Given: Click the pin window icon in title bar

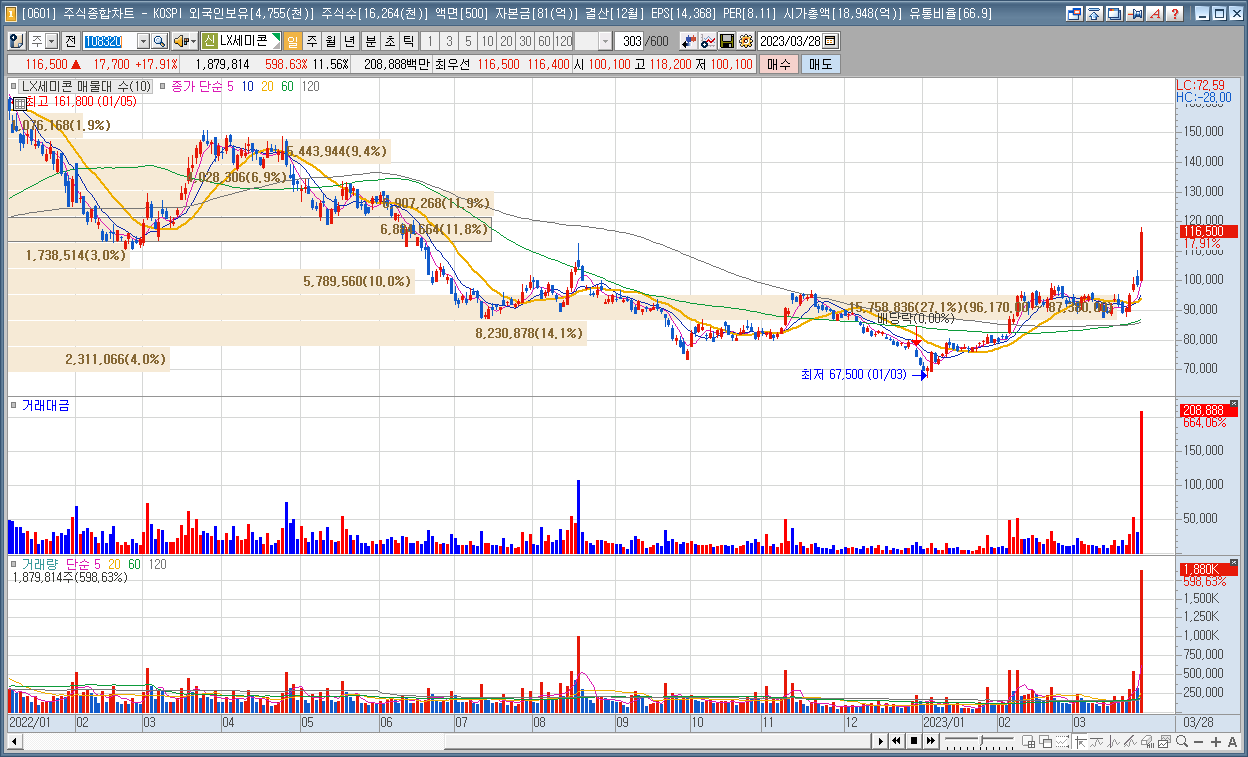Looking at the screenshot, I should [x=1134, y=14].
